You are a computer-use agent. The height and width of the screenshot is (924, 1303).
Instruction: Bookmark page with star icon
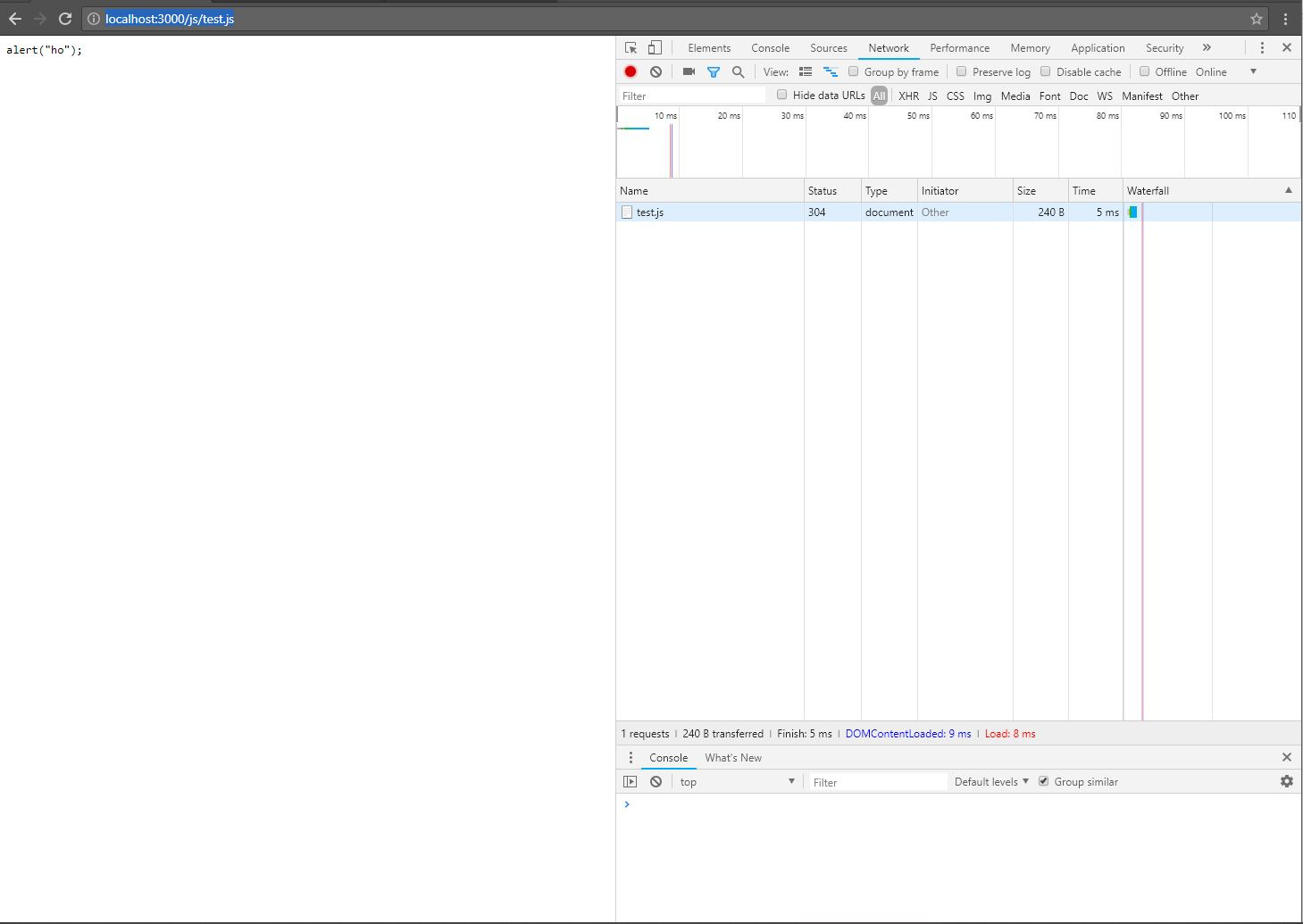[x=1257, y=19]
